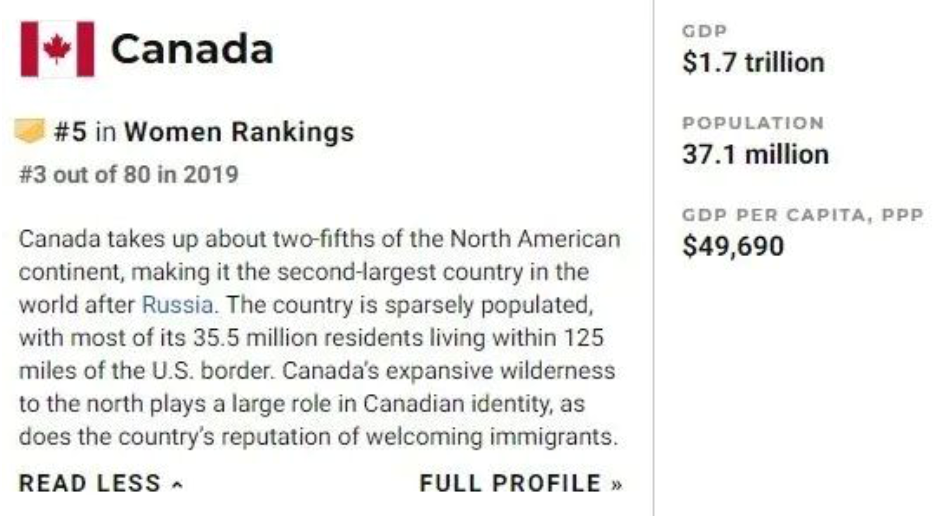Click the vertical divider beside stats panel
The image size is (946, 516).
click(x=653, y=258)
